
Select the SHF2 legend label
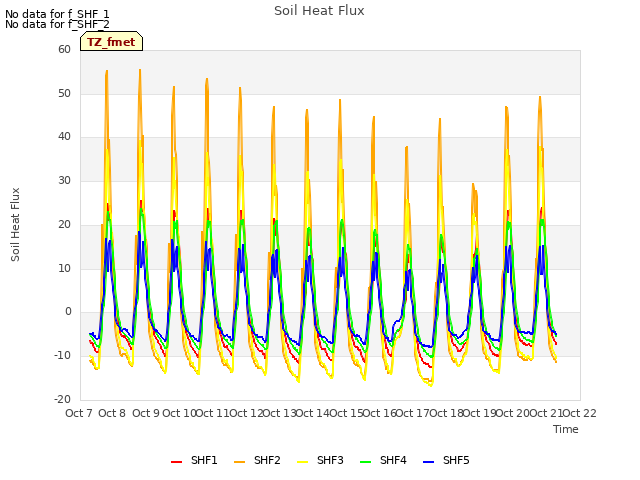click(x=267, y=460)
